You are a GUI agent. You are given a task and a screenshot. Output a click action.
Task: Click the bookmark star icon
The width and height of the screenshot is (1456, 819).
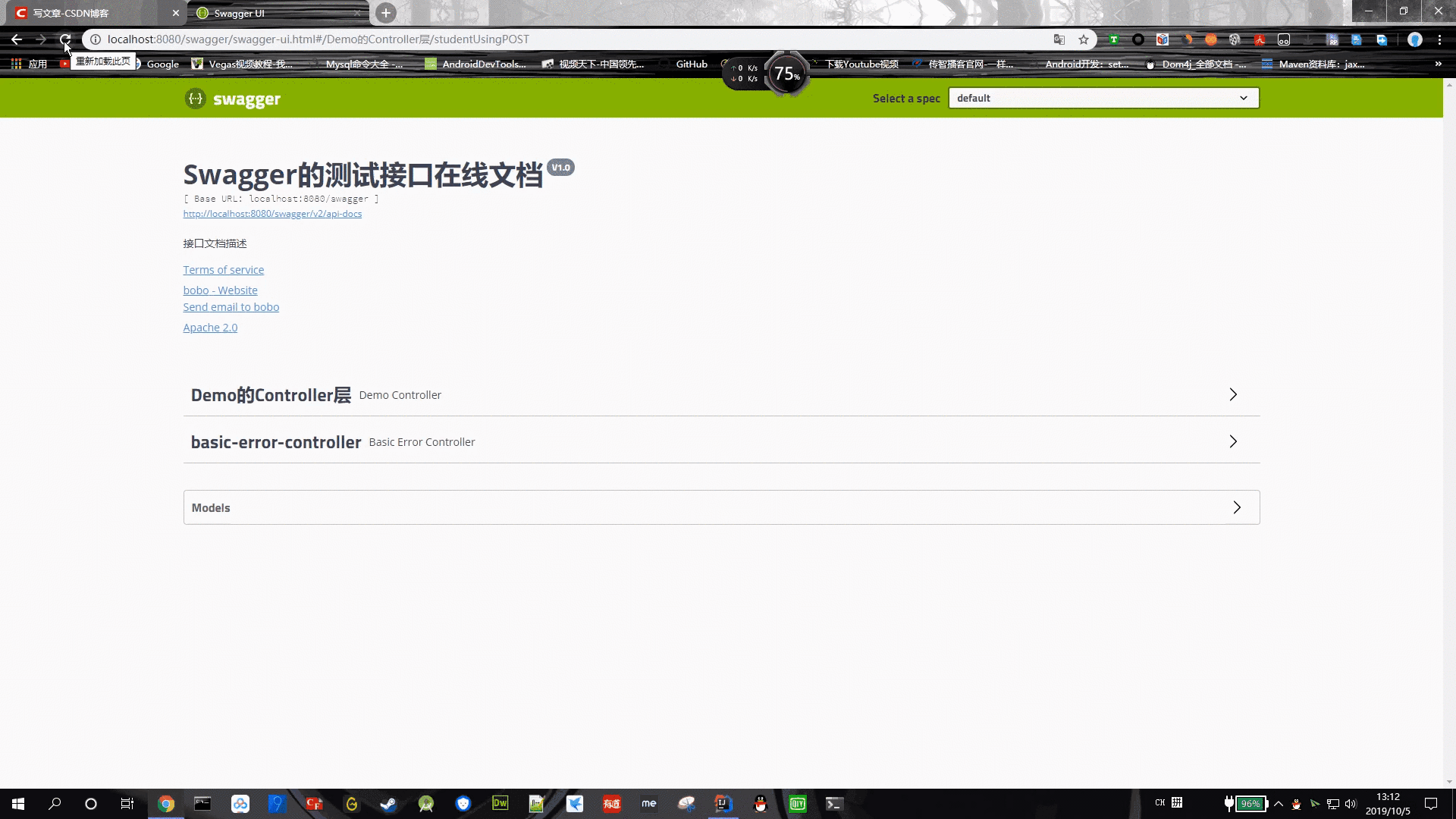(x=1084, y=39)
